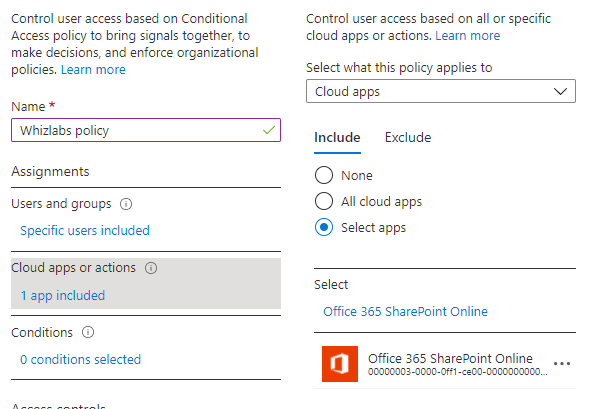Click the Conditions info icon
The width and height of the screenshot is (600, 409).
(88, 332)
